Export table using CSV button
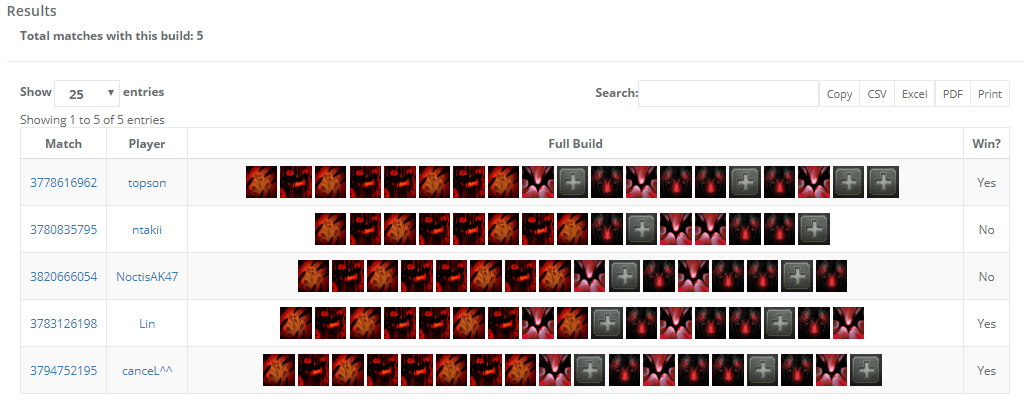The width and height of the screenshot is (1029, 413). 877,94
